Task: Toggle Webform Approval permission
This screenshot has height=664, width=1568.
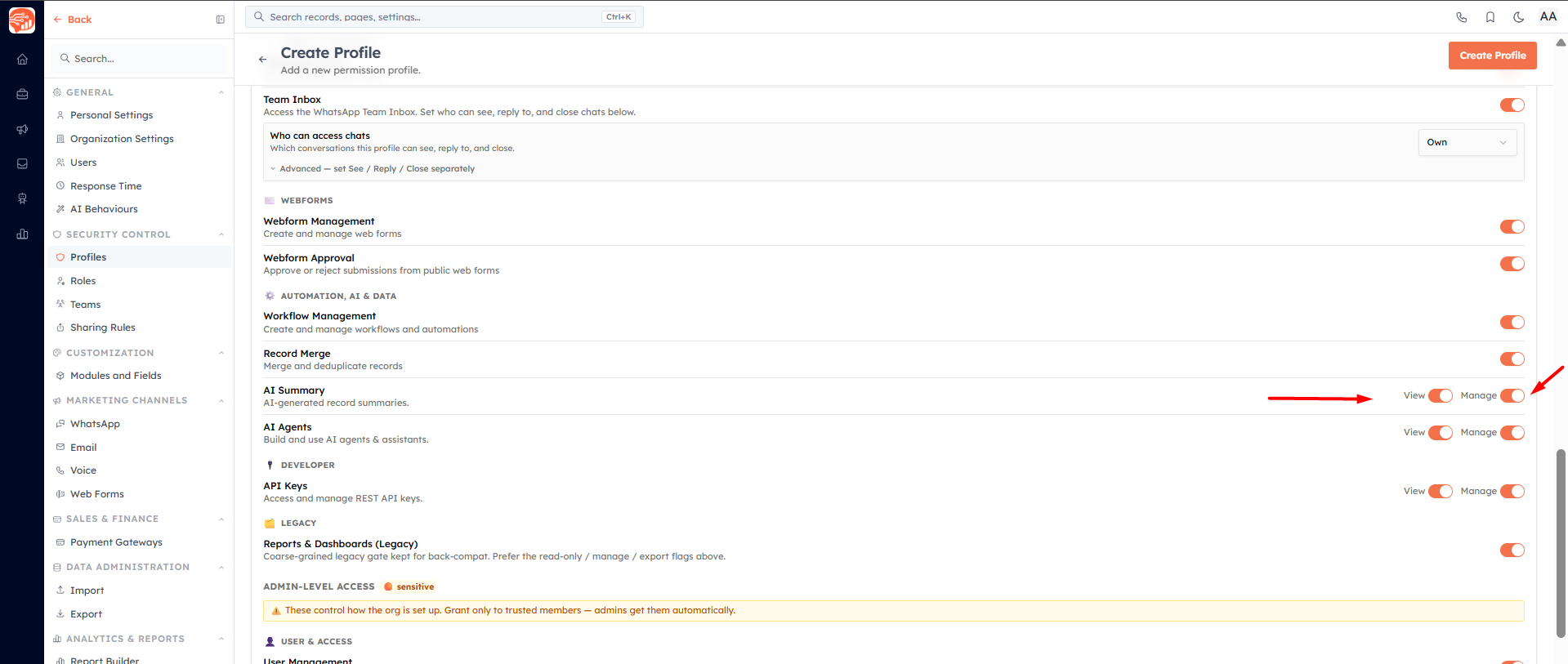Action: tap(1512, 264)
